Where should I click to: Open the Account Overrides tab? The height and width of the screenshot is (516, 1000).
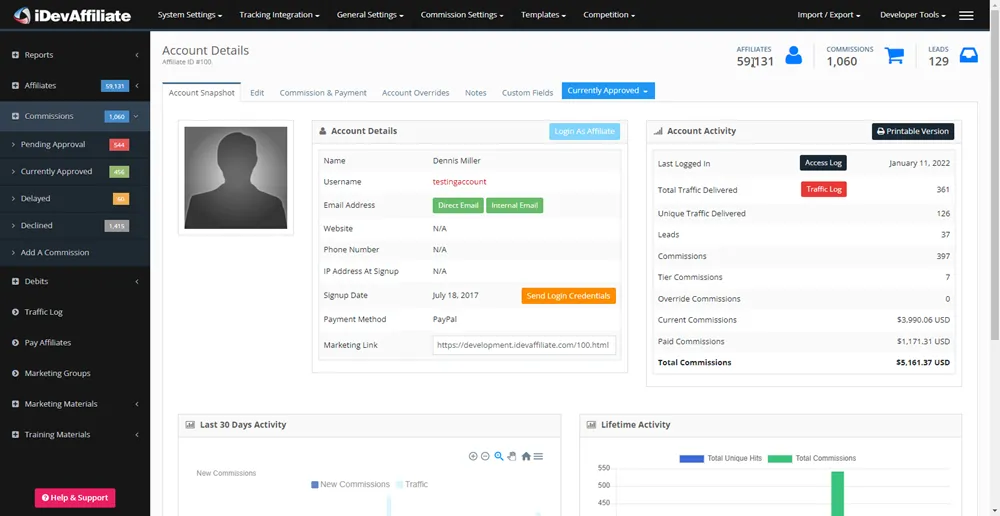click(x=415, y=93)
